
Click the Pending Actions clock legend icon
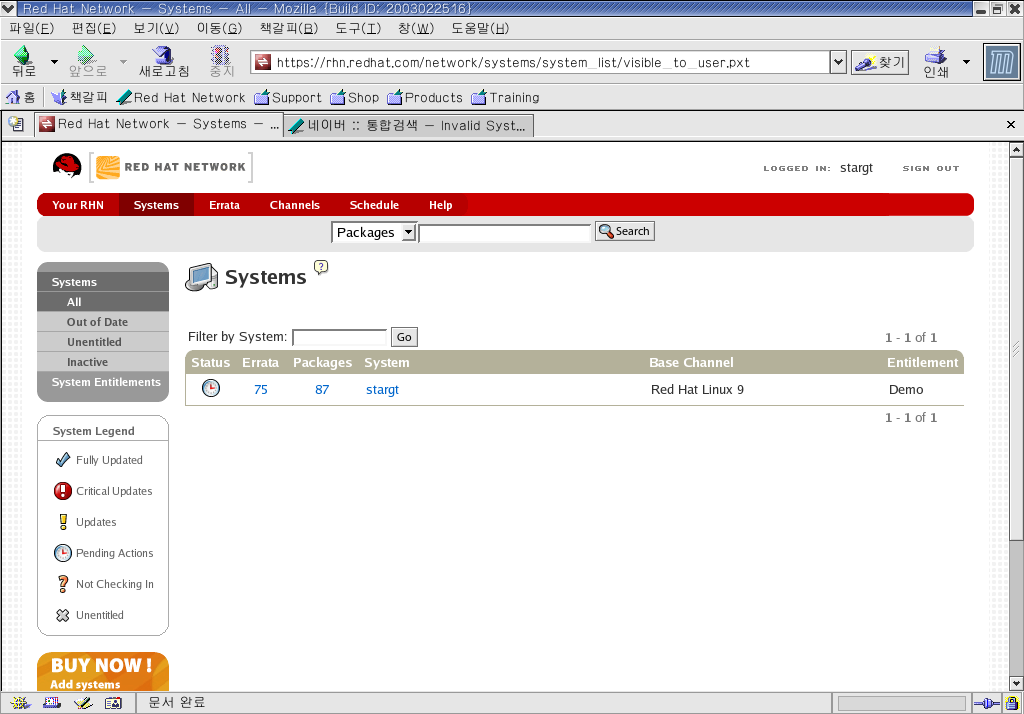(63, 553)
